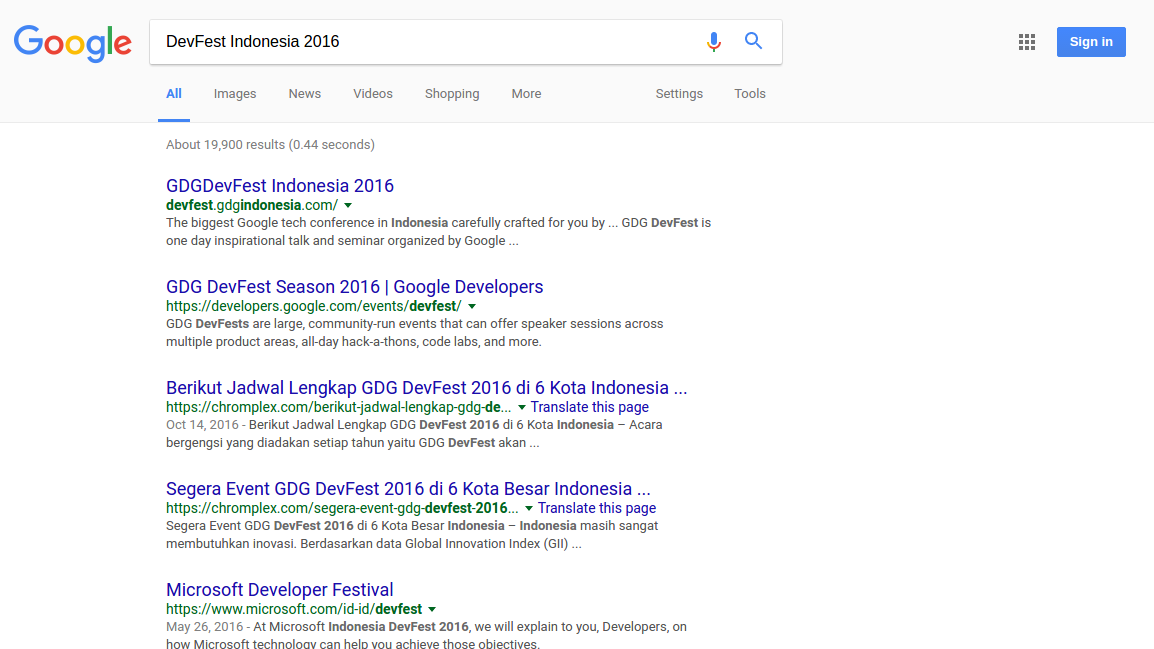Switch to the Shopping tab
The image size is (1154, 649).
coord(452,93)
